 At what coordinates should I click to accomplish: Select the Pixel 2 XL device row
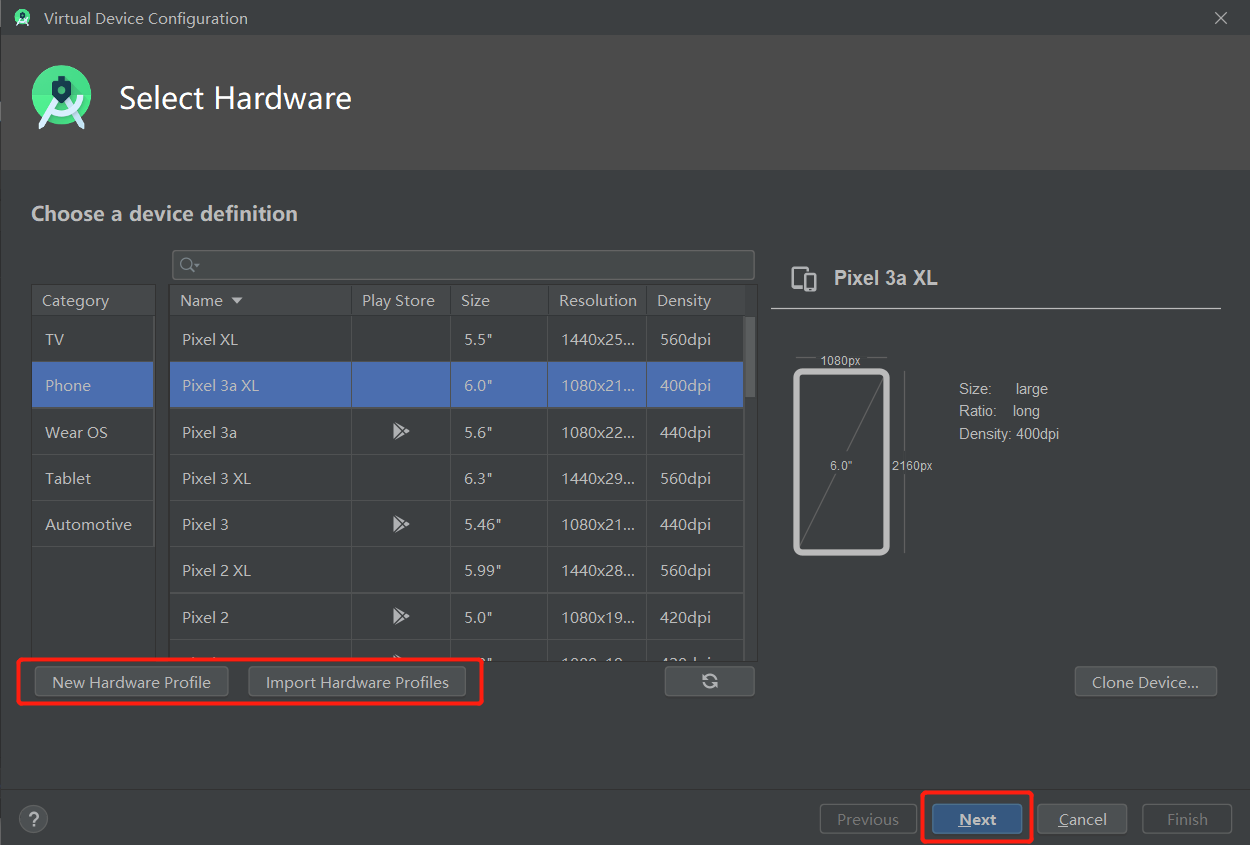457,570
